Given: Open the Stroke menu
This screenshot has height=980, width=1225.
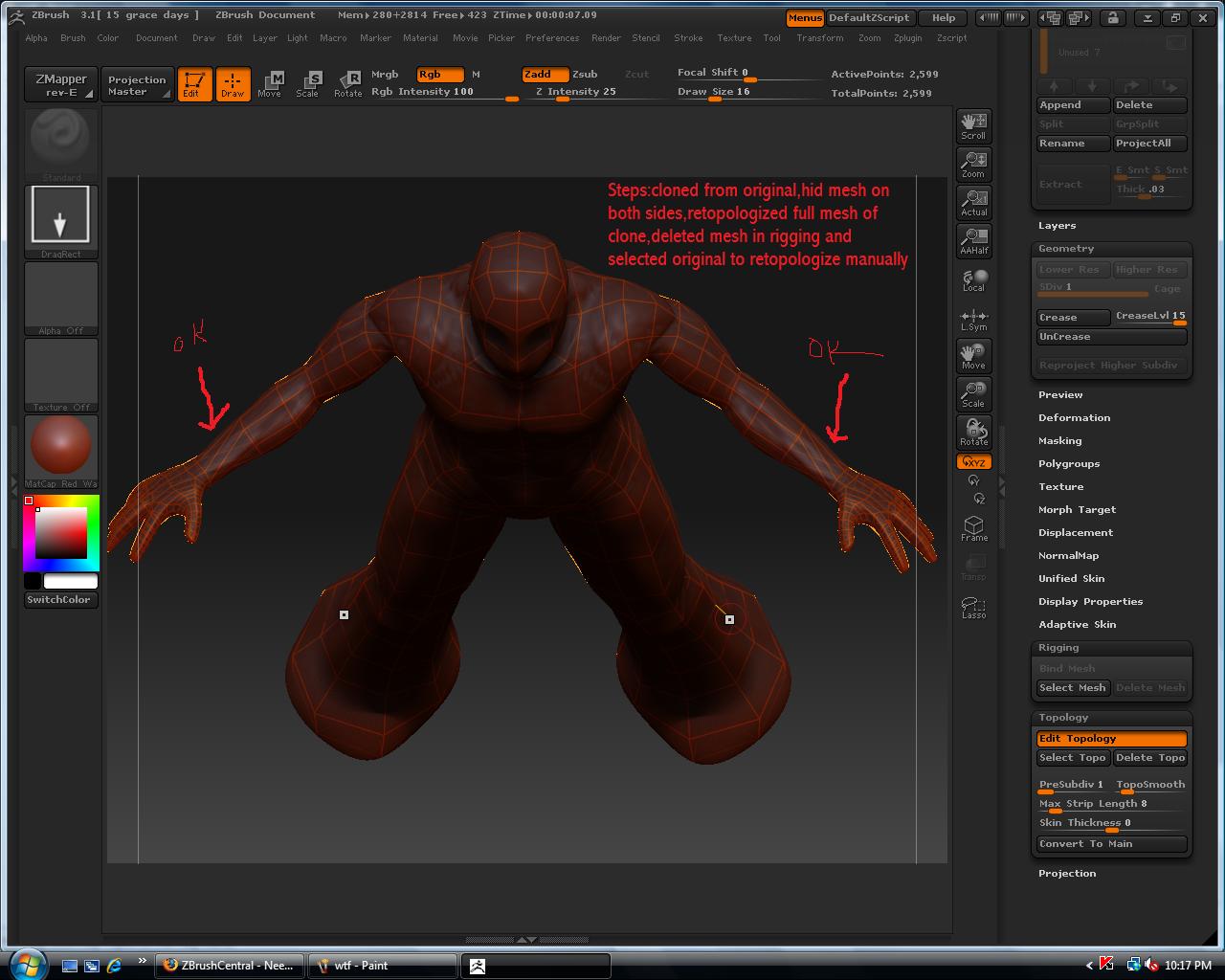Looking at the screenshot, I should pyautogui.click(x=688, y=38).
